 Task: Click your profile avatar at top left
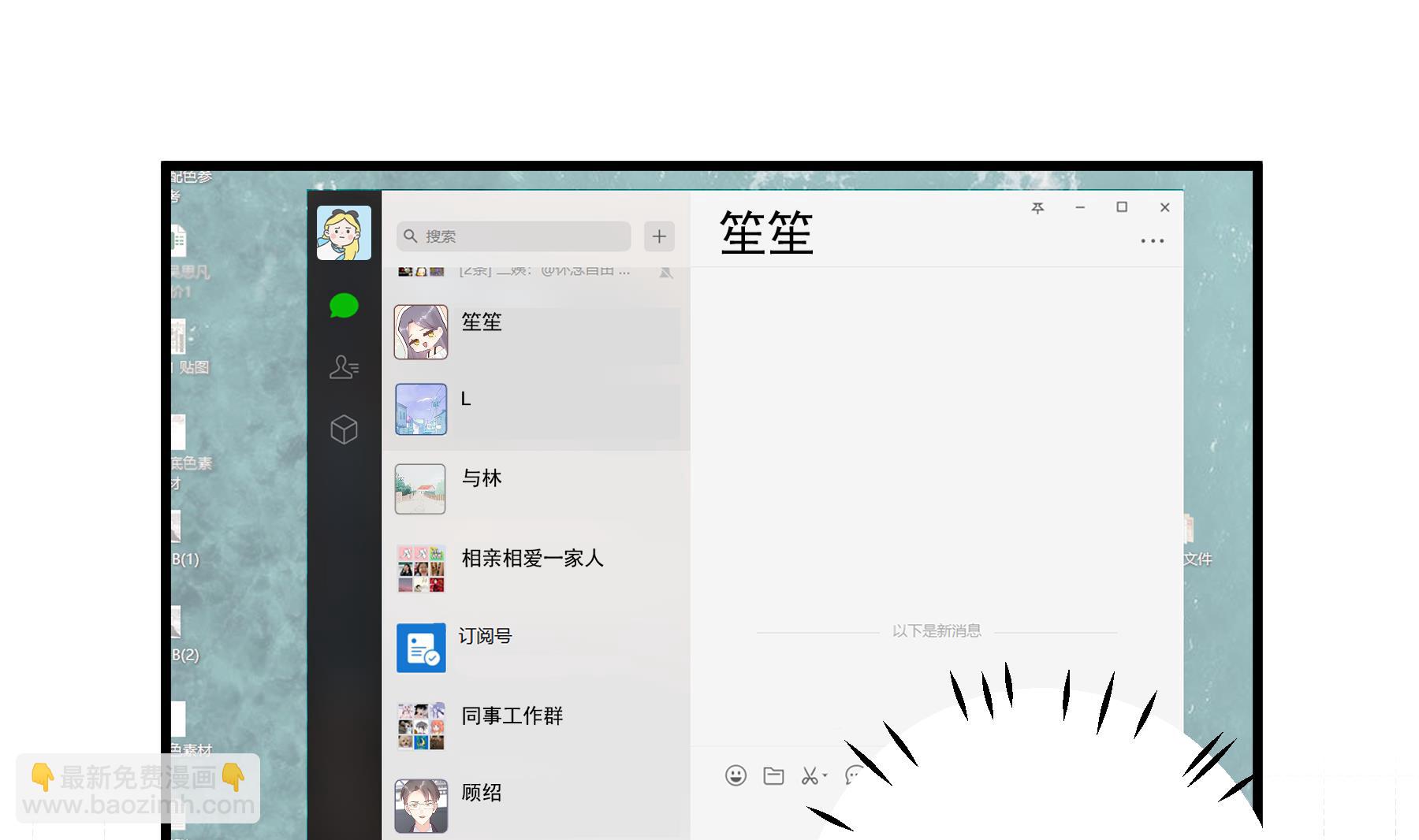pyautogui.click(x=344, y=233)
